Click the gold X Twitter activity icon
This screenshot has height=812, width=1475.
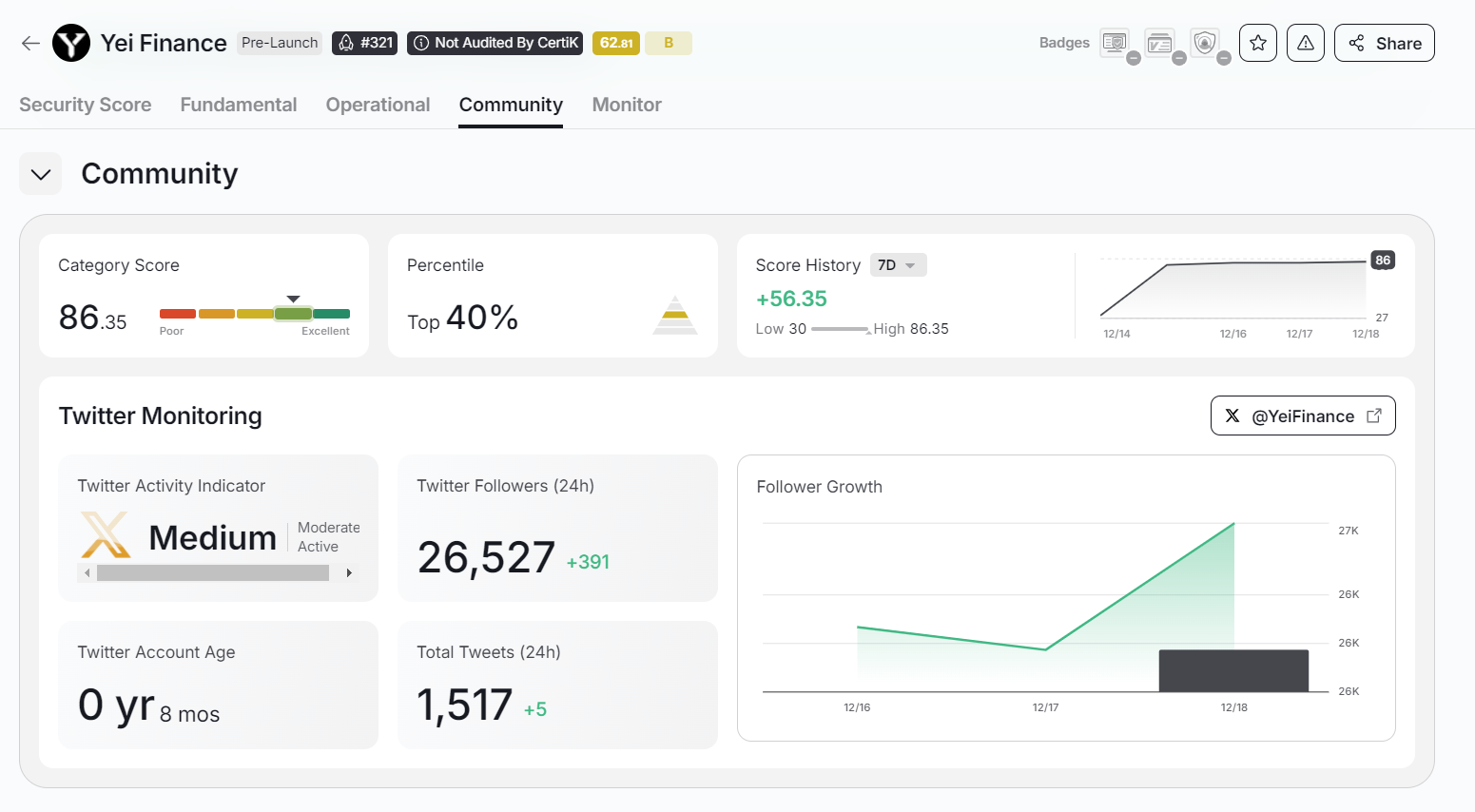click(106, 534)
